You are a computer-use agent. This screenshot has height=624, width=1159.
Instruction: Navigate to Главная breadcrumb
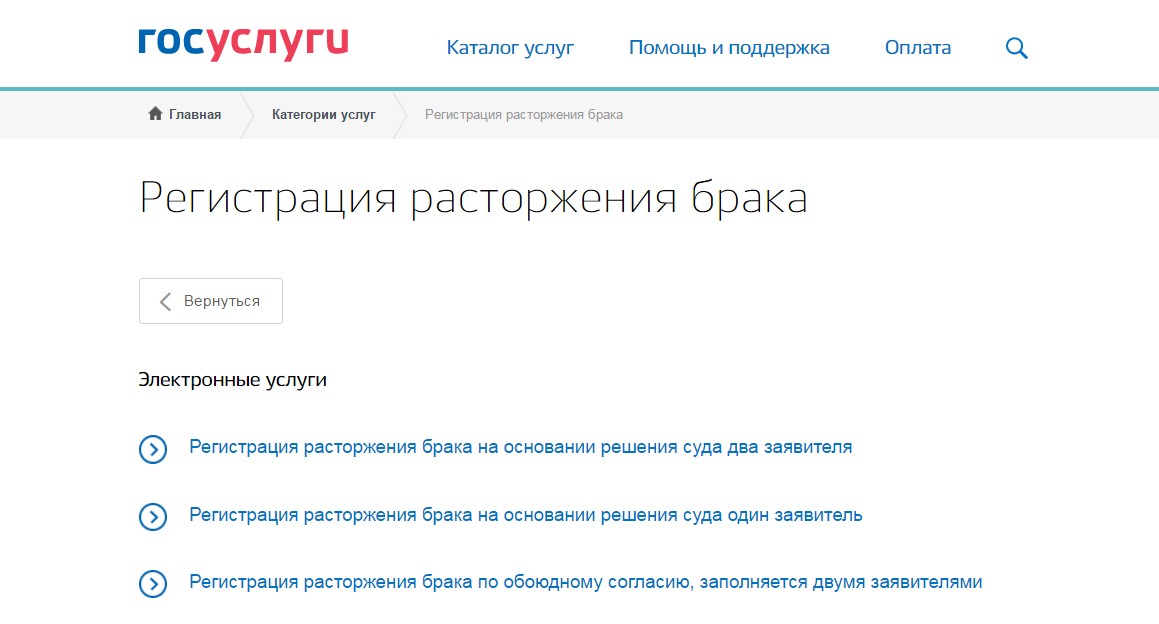pyautogui.click(x=195, y=115)
